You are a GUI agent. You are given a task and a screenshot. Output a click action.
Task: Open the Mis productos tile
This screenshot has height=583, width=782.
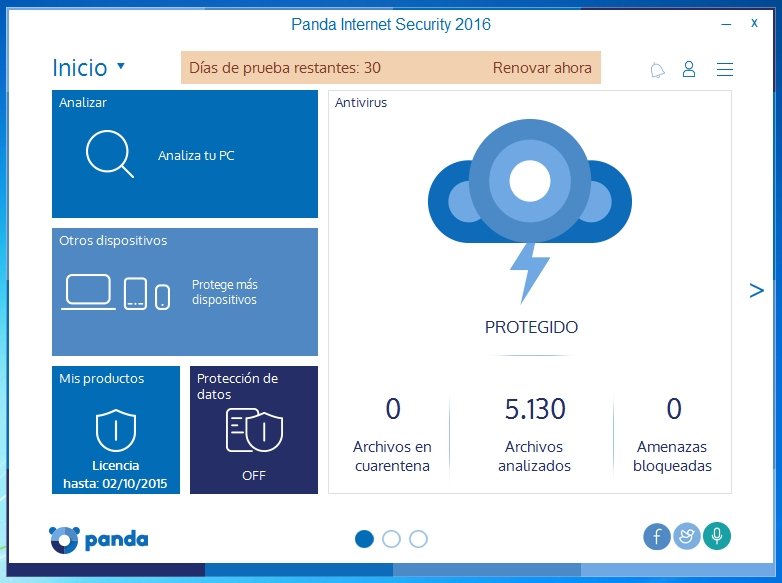(116, 430)
